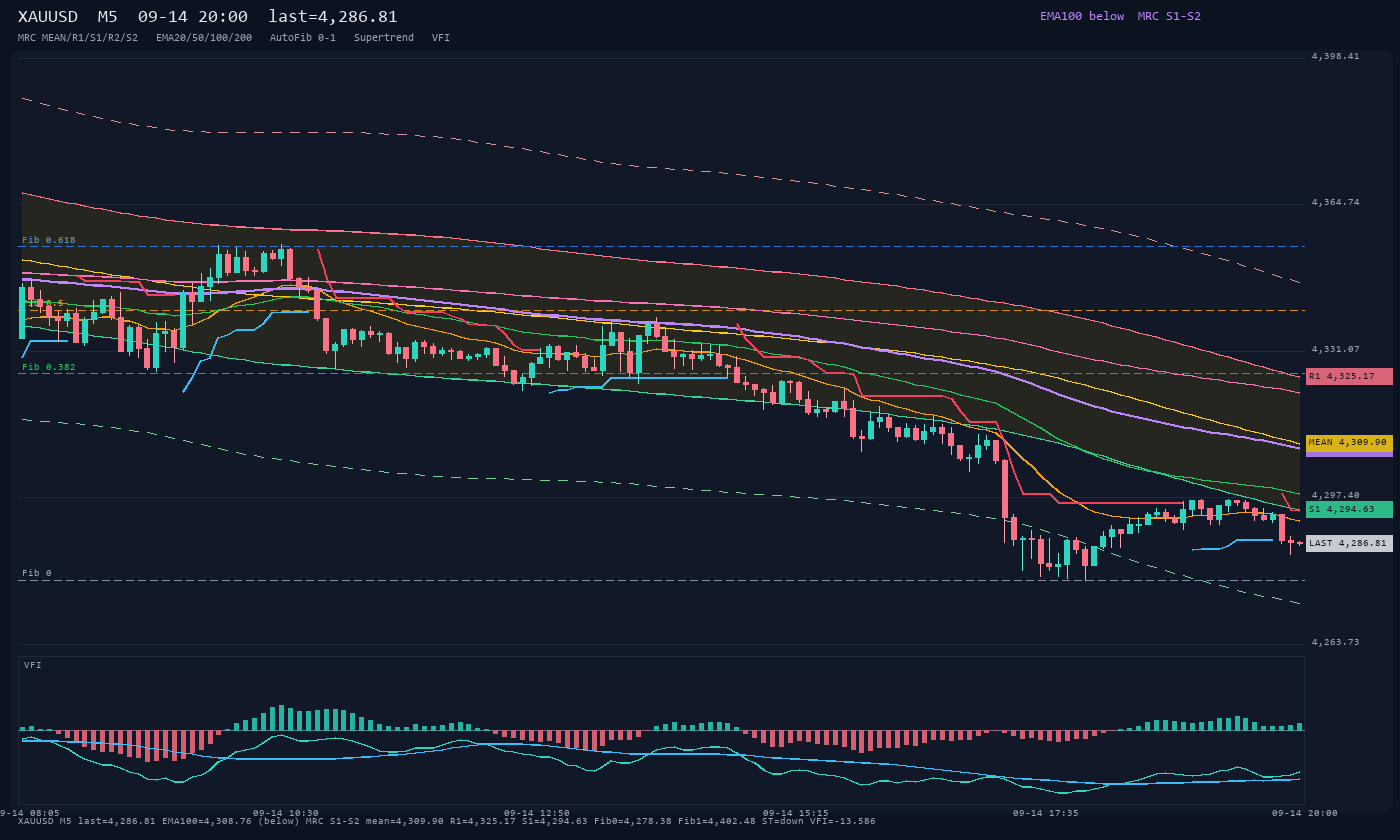Click the LAST 4,286.81 price tag
This screenshot has width=1400, height=840.
(1349, 543)
